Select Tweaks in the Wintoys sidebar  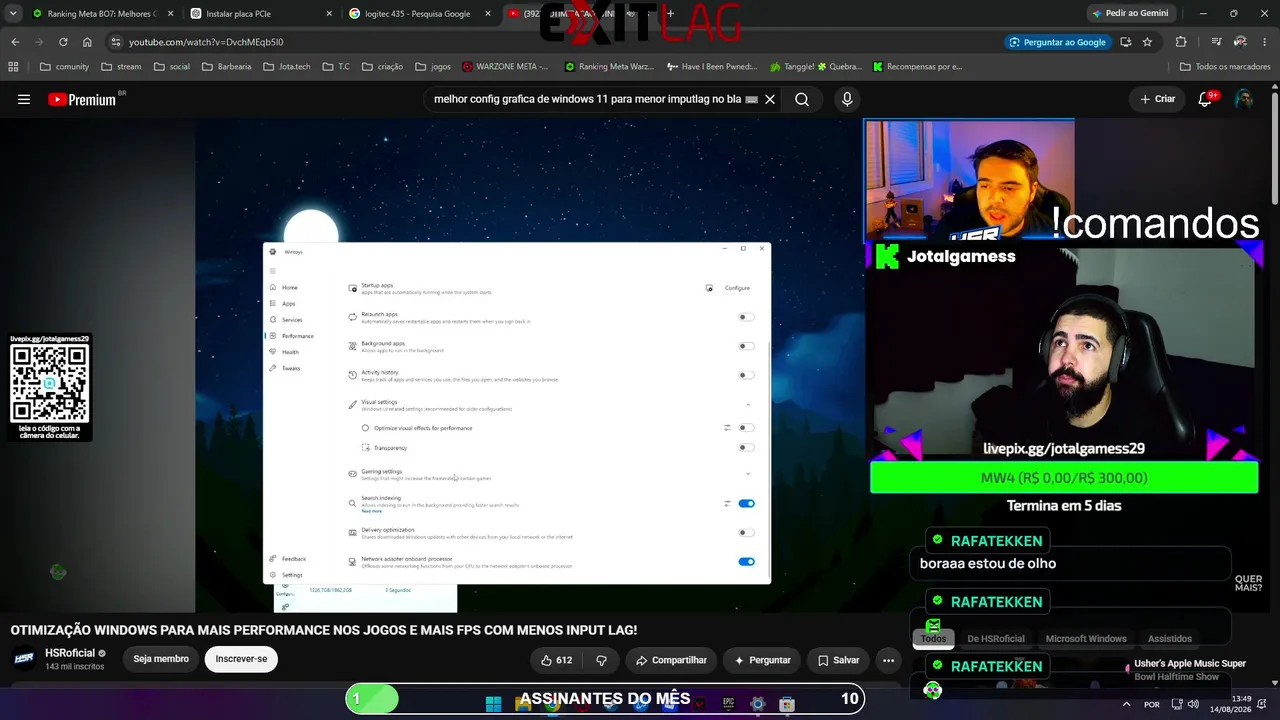[285, 368]
